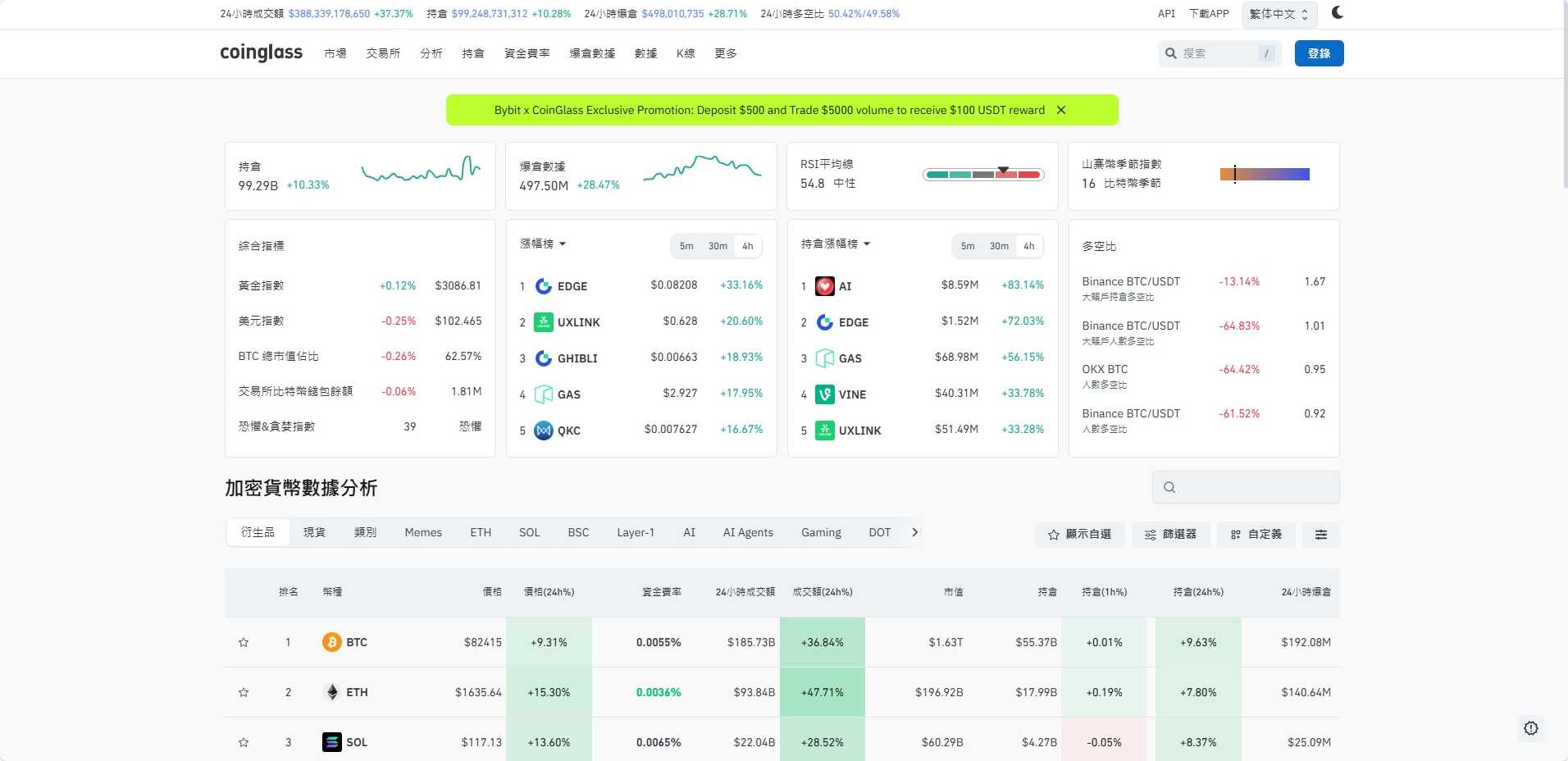Expand the 漲幅榜 dropdown arrow
The height and width of the screenshot is (761, 1568).
(x=563, y=244)
